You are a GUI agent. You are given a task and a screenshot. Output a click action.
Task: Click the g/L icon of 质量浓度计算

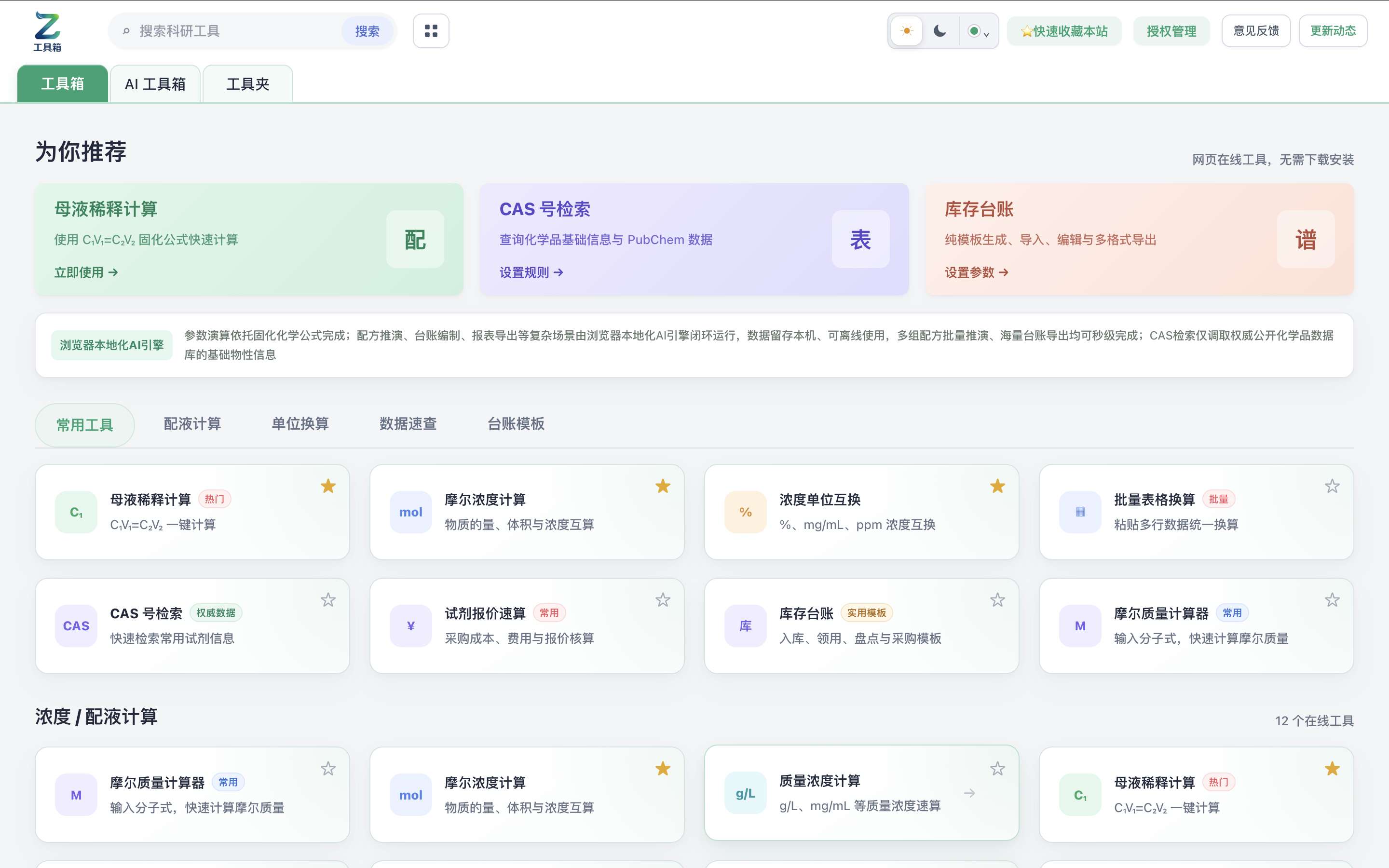[x=746, y=793]
